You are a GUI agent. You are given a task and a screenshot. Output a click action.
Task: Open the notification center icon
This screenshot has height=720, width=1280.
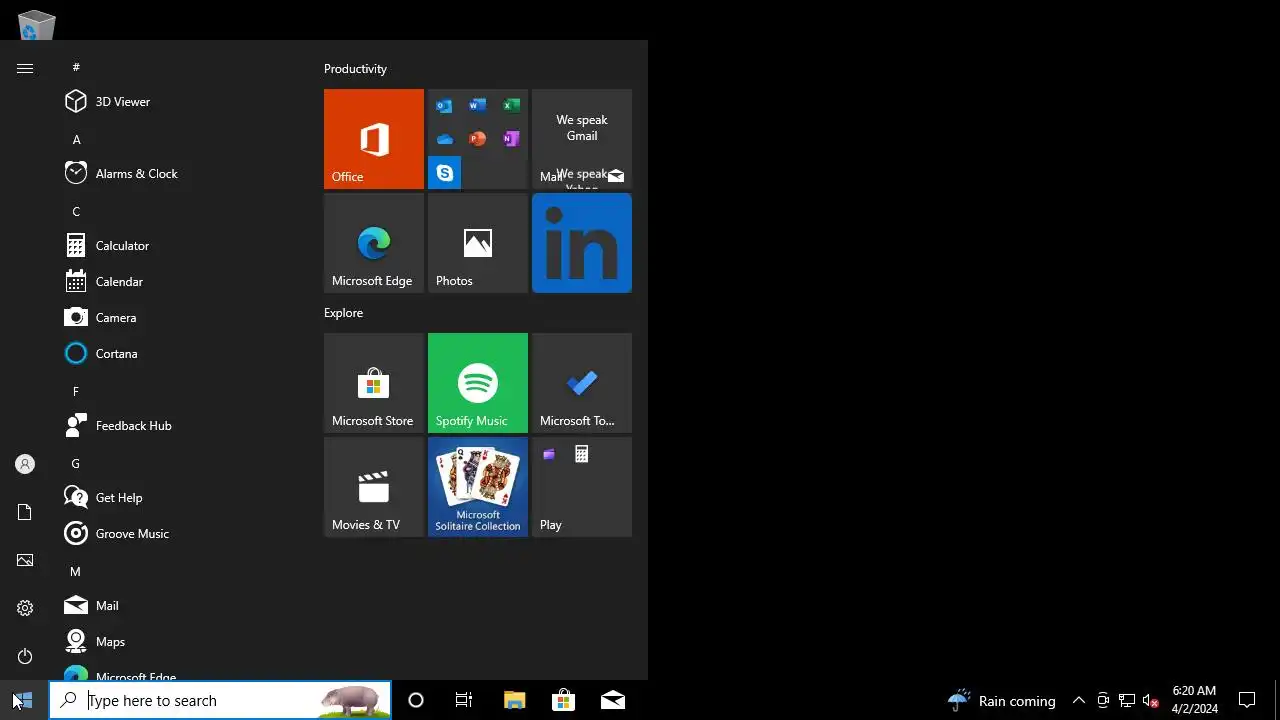[x=1247, y=700]
